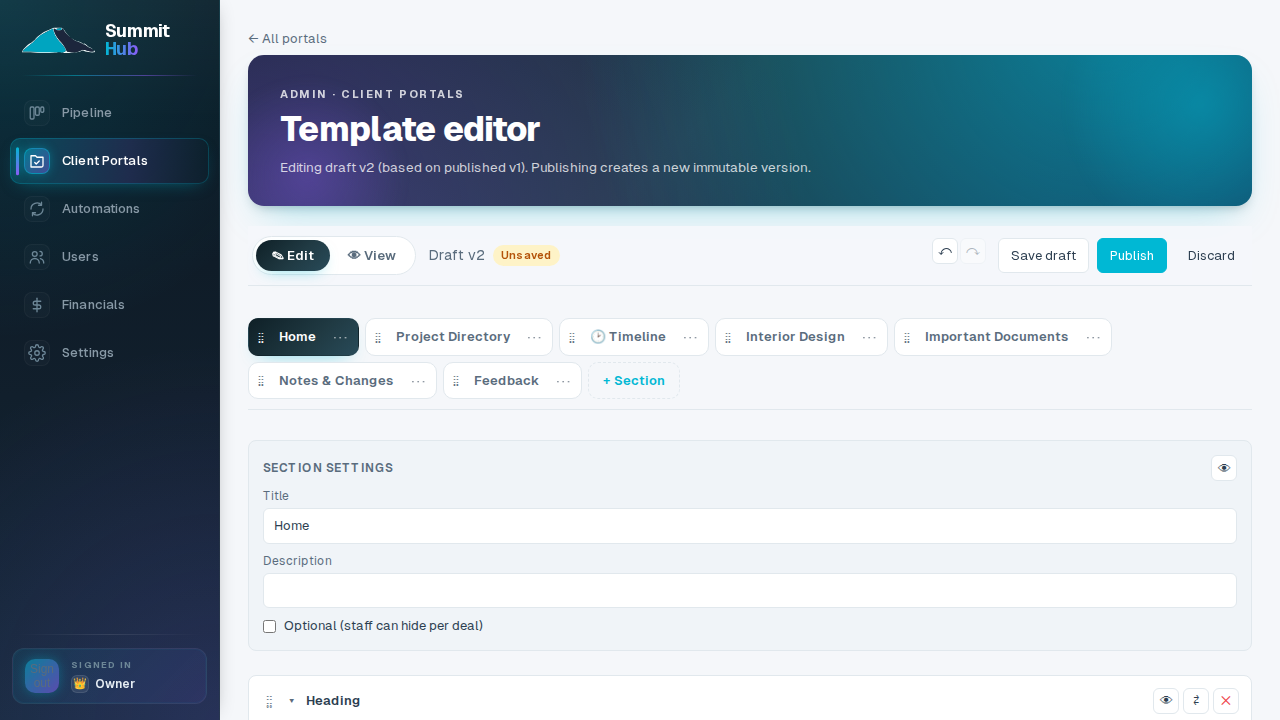
Task: Undo the last change
Action: pos(945,251)
